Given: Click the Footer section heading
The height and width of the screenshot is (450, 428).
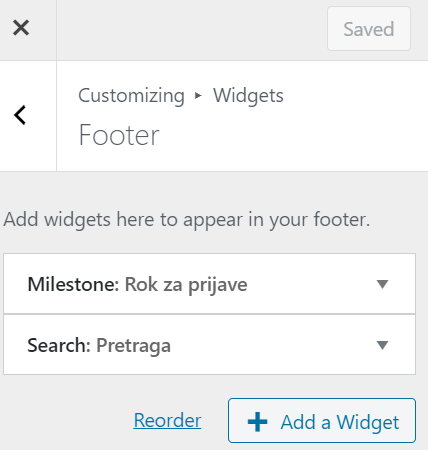Looking at the screenshot, I should coord(119,135).
